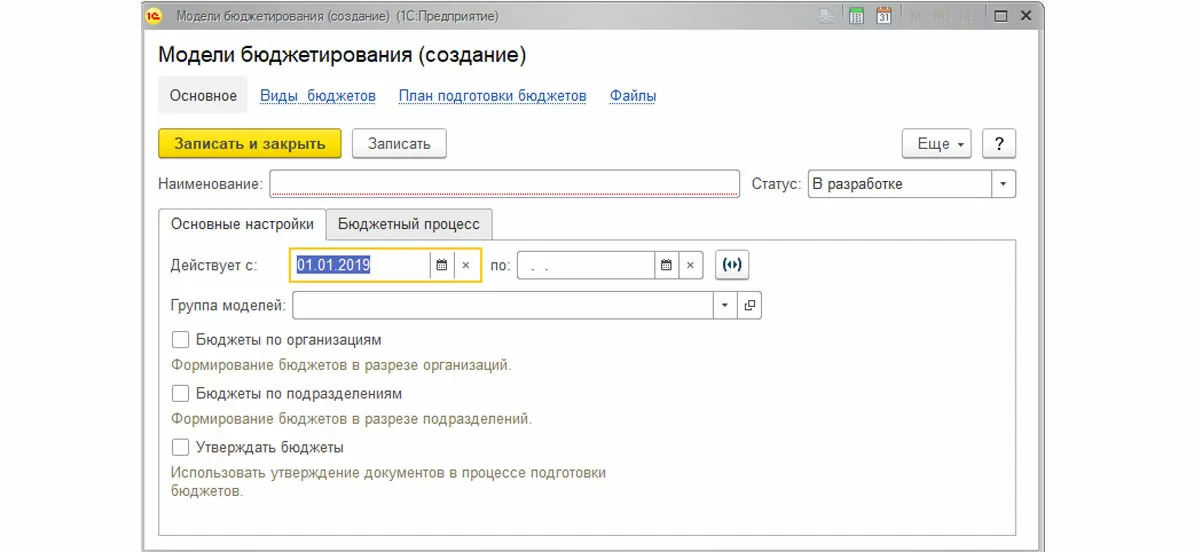Screen dimensions: 1200x552
Task: Close the Модели бюджетирования window
Action: click(1026, 16)
